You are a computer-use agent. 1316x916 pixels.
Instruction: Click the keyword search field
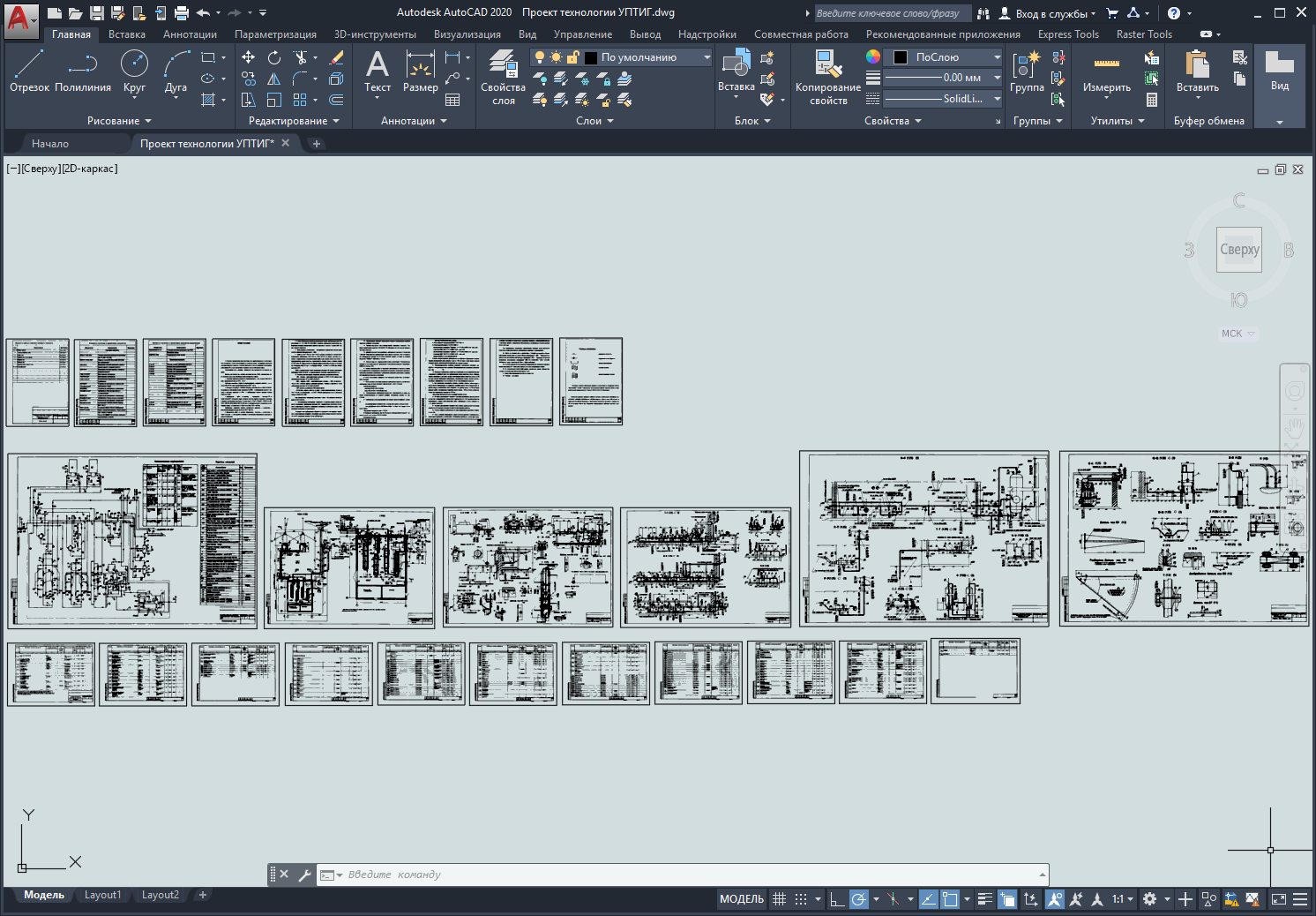pos(892,13)
